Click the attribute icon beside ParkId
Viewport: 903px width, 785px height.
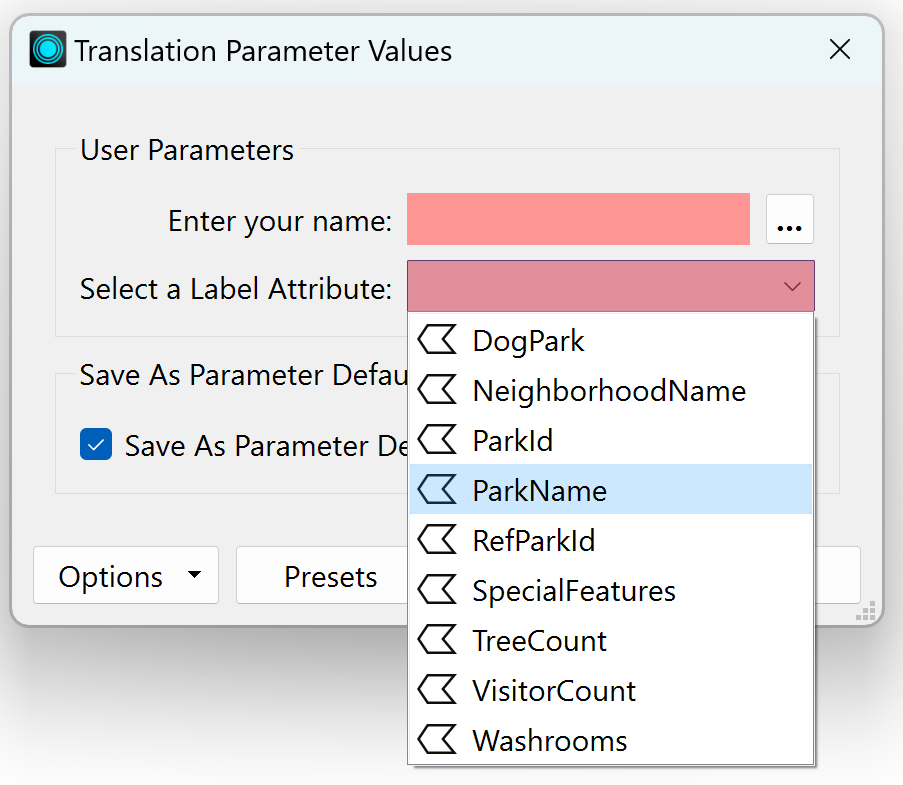click(437, 439)
